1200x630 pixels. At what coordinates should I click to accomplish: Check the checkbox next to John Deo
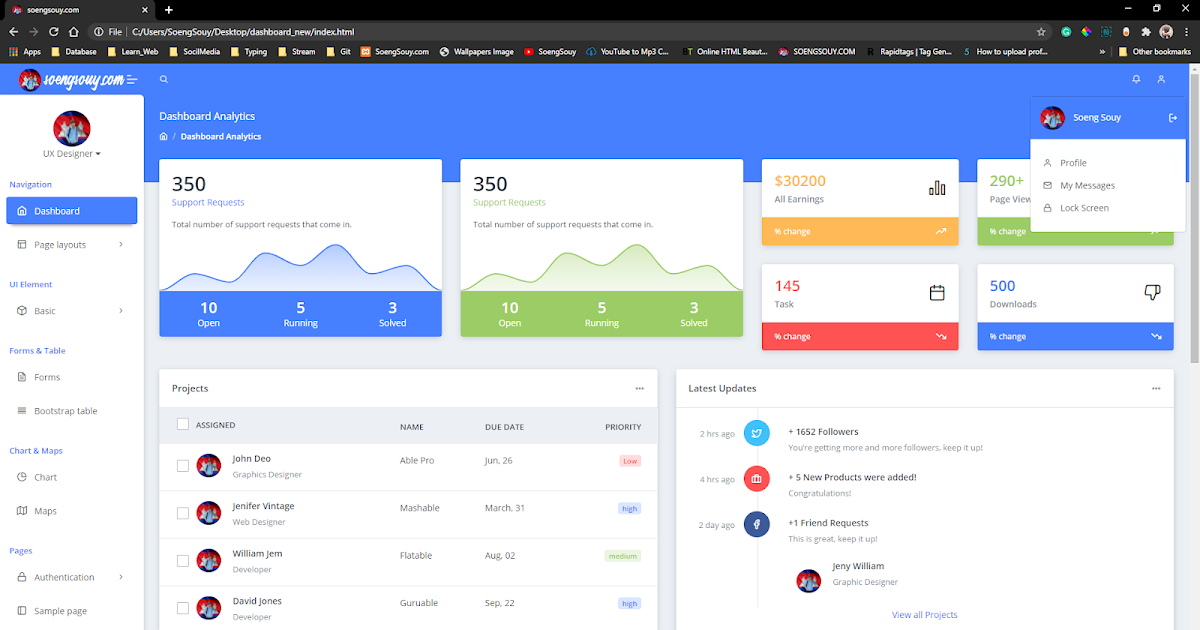click(183, 465)
